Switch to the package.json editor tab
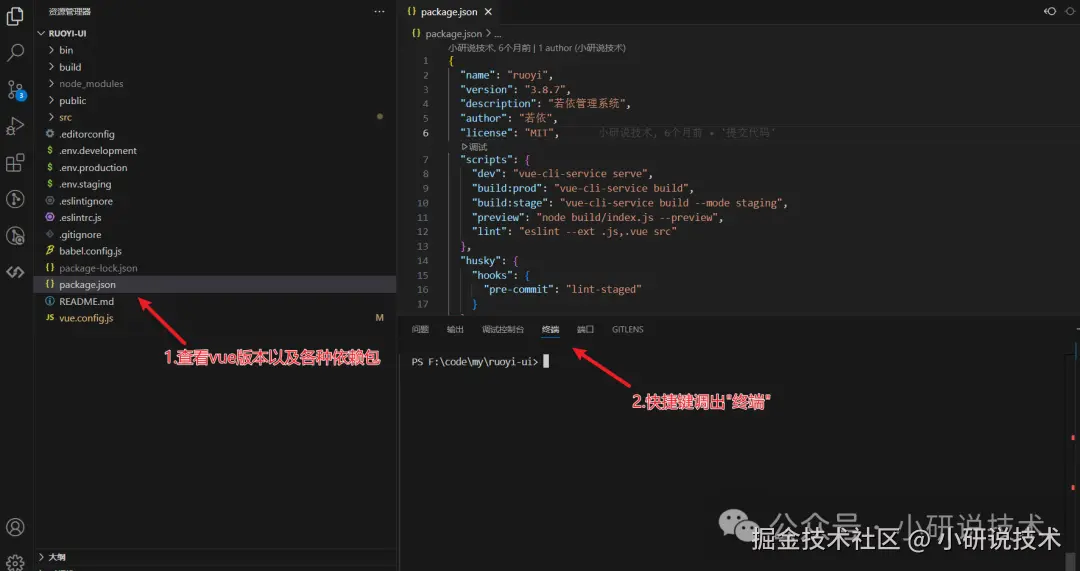This screenshot has width=1080, height=571. 448,12
